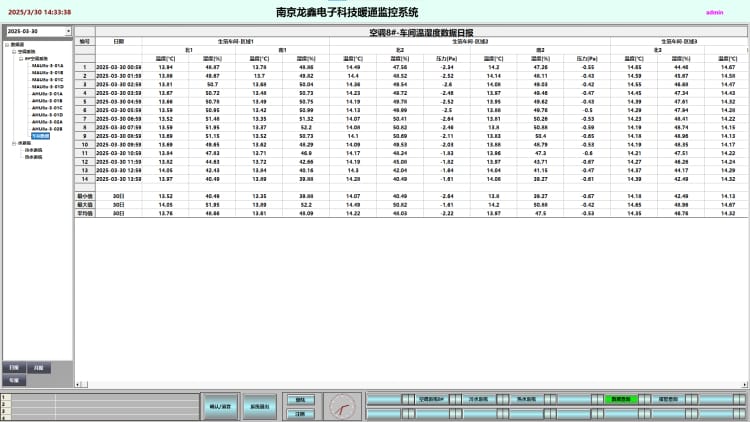The image size is (750, 422).
Task: Switch to the 日报 daily report
Action: coord(14,368)
